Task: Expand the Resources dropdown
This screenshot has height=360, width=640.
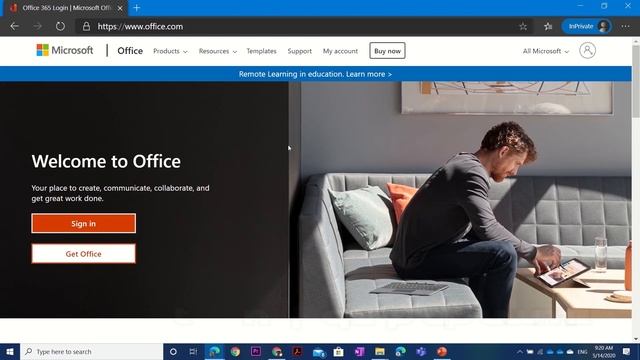Action: point(218,51)
